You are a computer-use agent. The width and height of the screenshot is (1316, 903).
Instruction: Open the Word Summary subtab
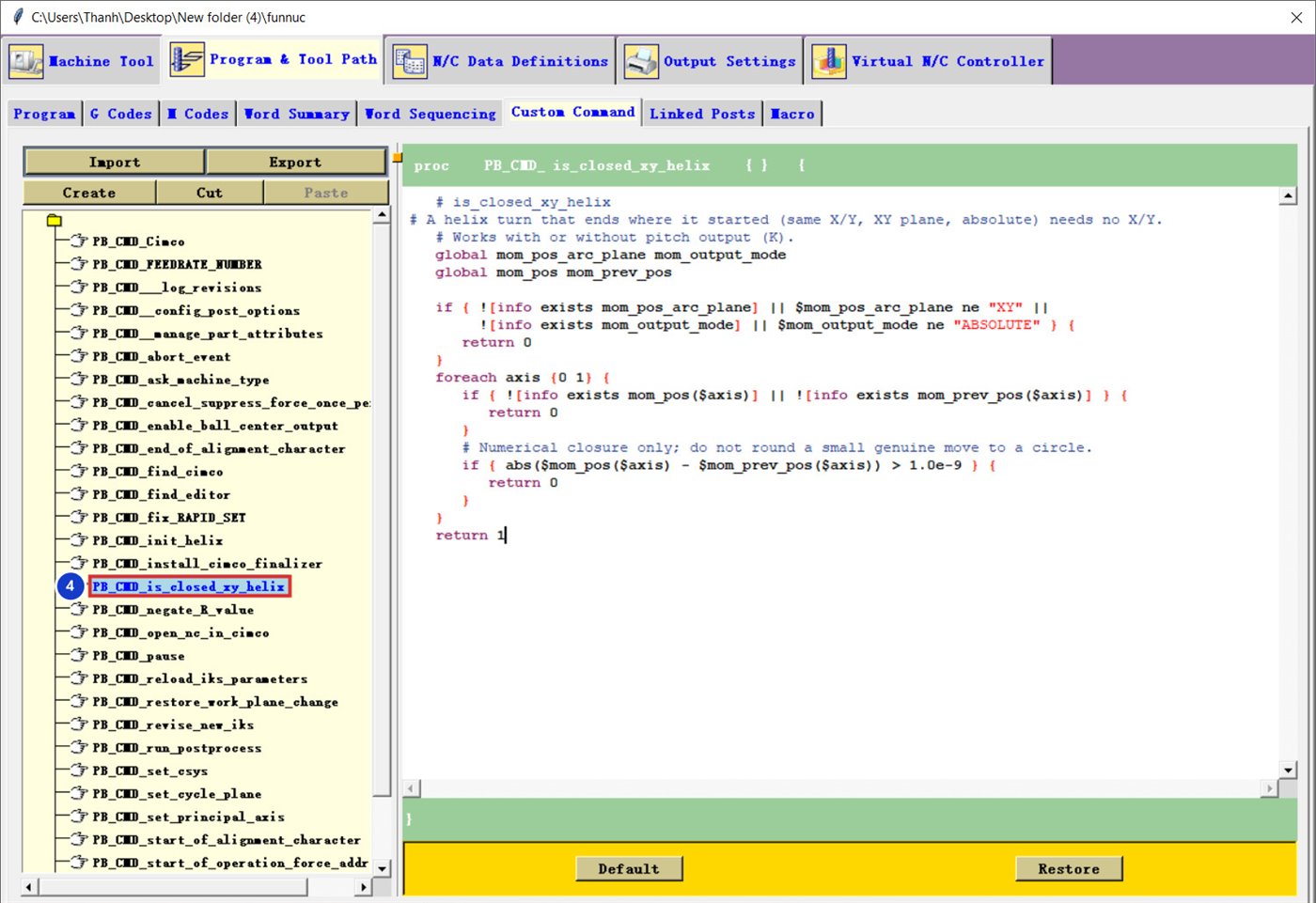296,114
